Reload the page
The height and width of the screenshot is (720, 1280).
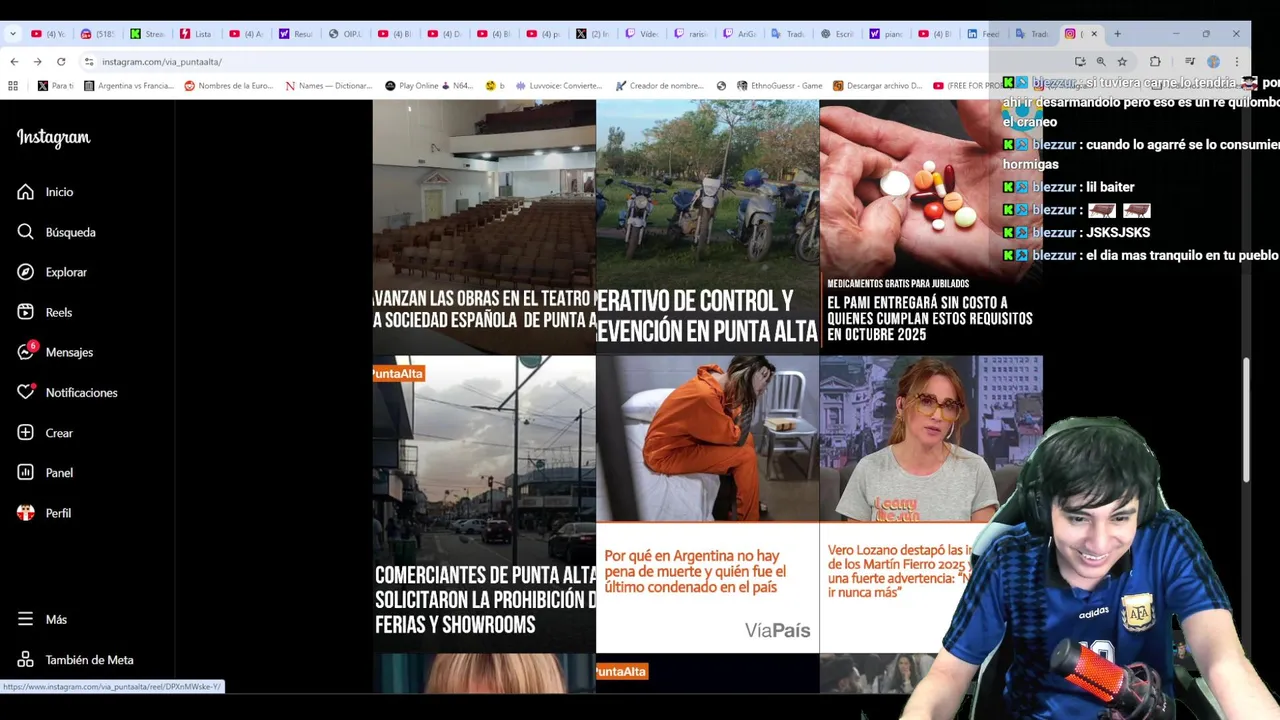61,61
